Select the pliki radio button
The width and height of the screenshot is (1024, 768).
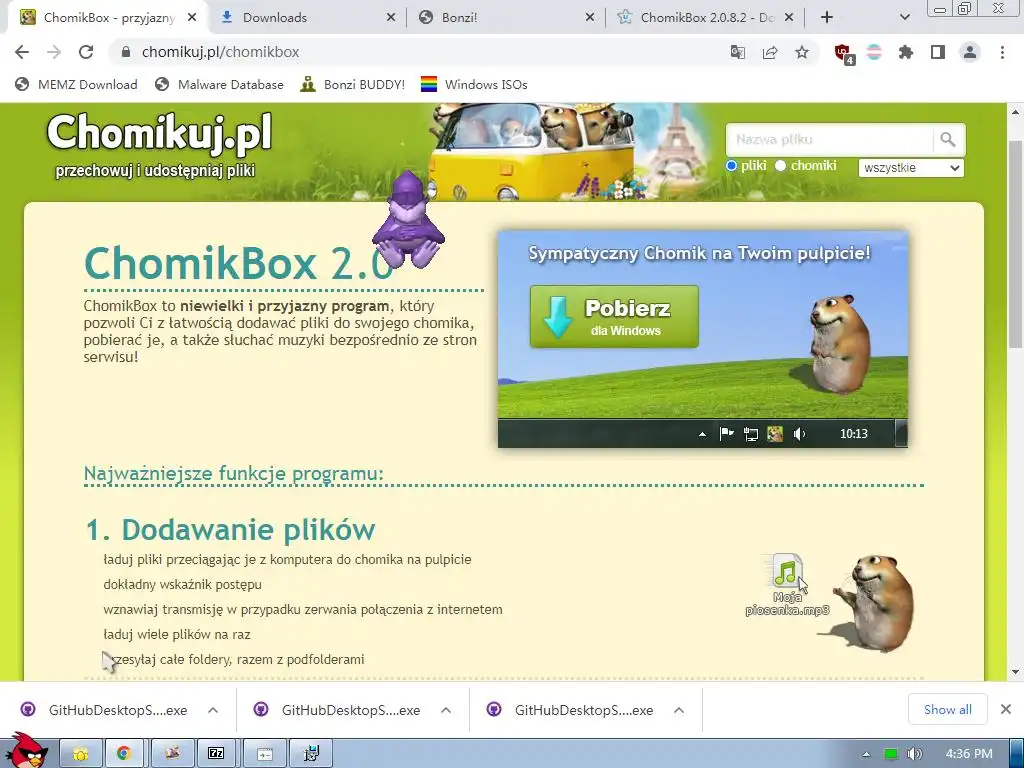pos(731,166)
